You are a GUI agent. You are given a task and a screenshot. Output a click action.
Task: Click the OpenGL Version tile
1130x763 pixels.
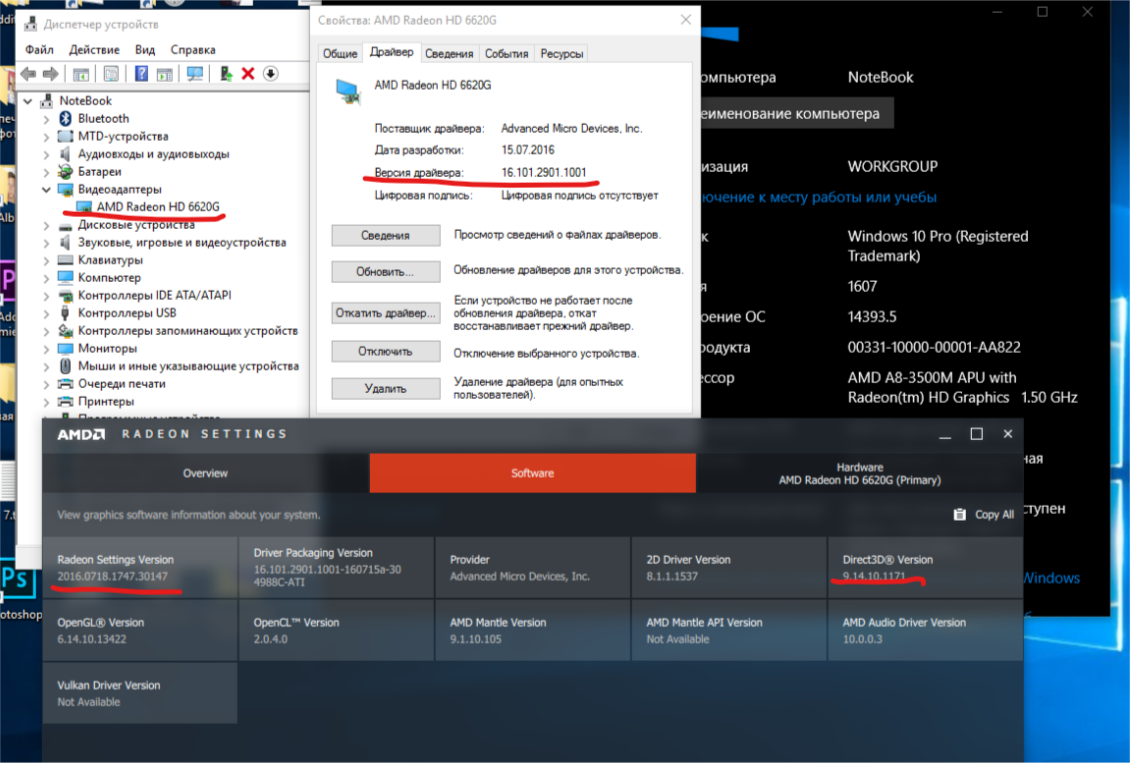coord(140,630)
